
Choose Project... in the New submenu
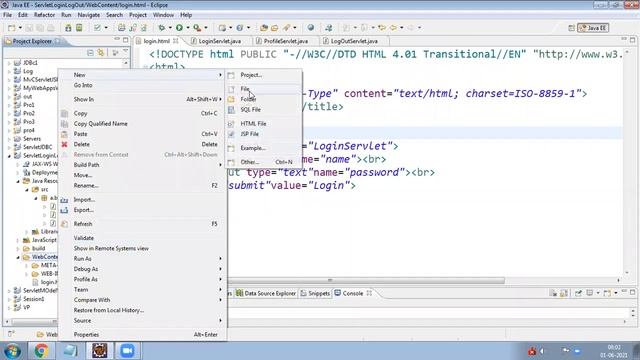(263, 75)
